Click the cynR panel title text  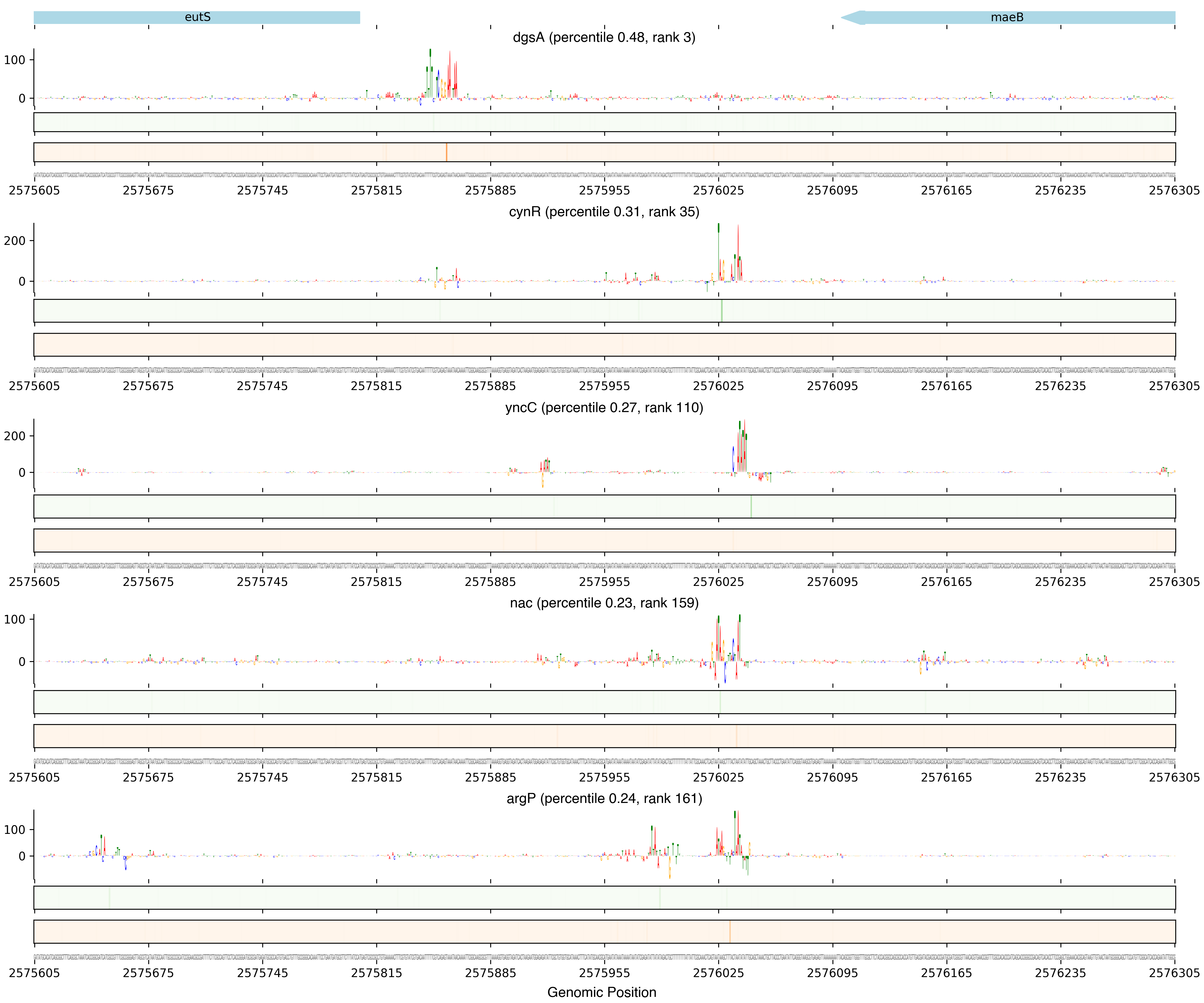click(604, 212)
